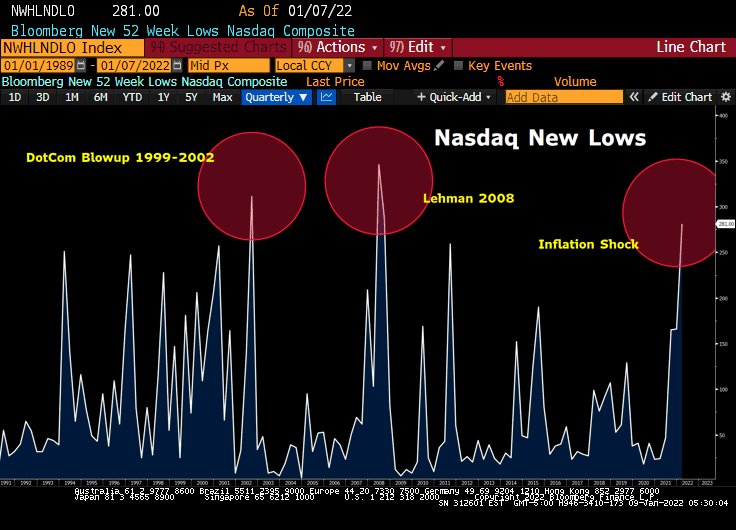Viewport: 736px width, 530px height.
Task: Open Suggested Charts menu
Action: coord(218,47)
